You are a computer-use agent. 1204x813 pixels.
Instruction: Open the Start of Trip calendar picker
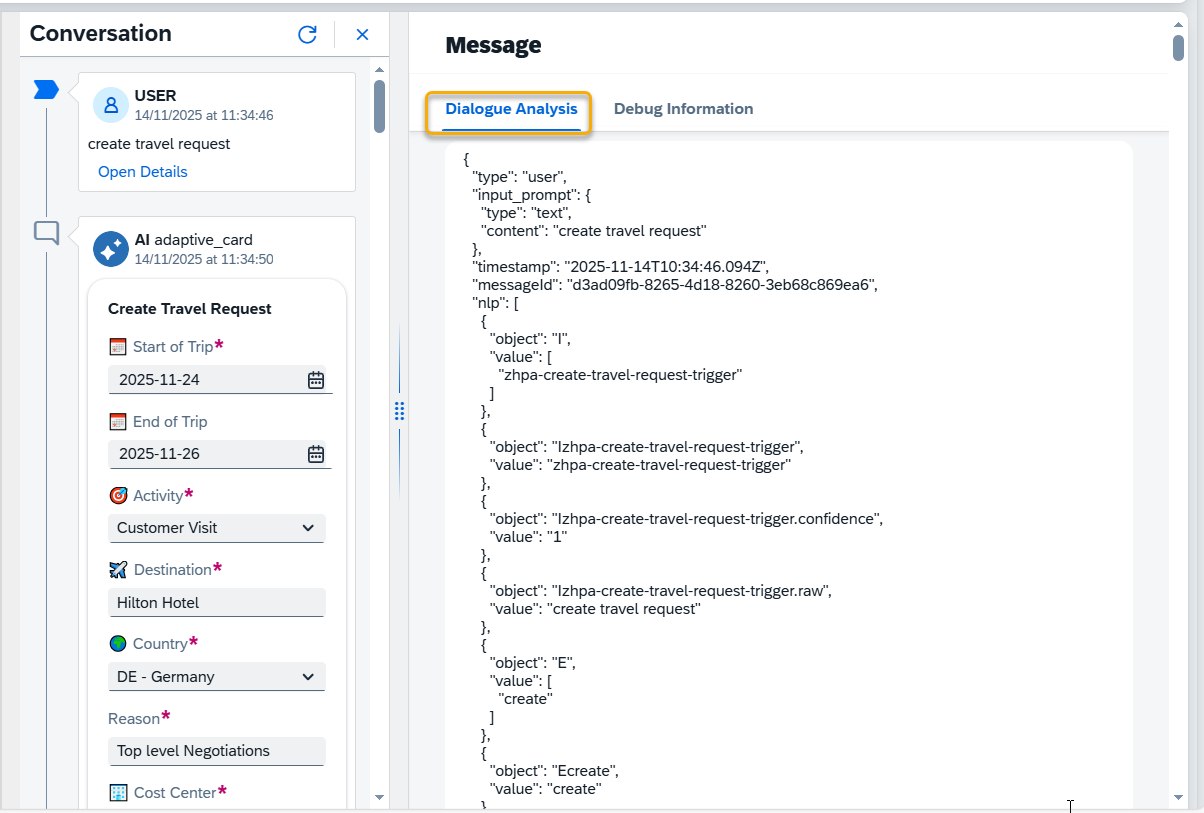[316, 380]
